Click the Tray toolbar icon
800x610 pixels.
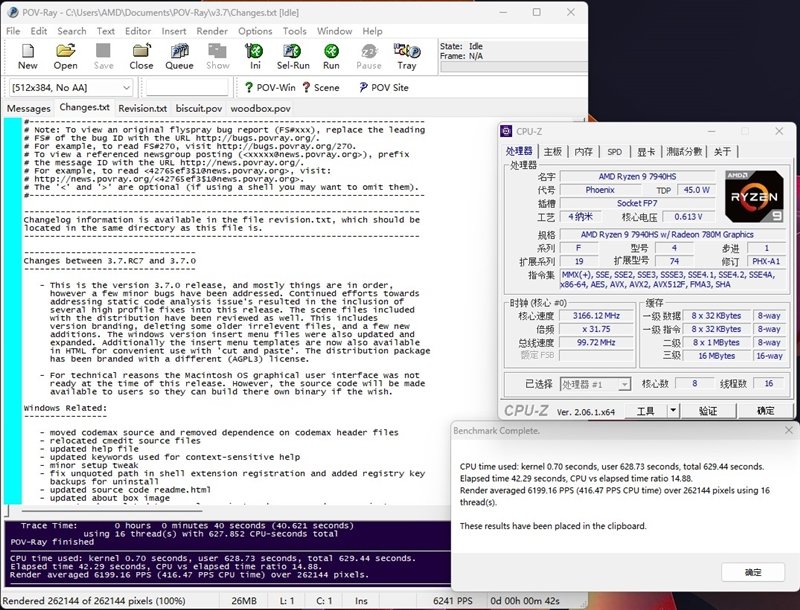[x=406, y=54]
